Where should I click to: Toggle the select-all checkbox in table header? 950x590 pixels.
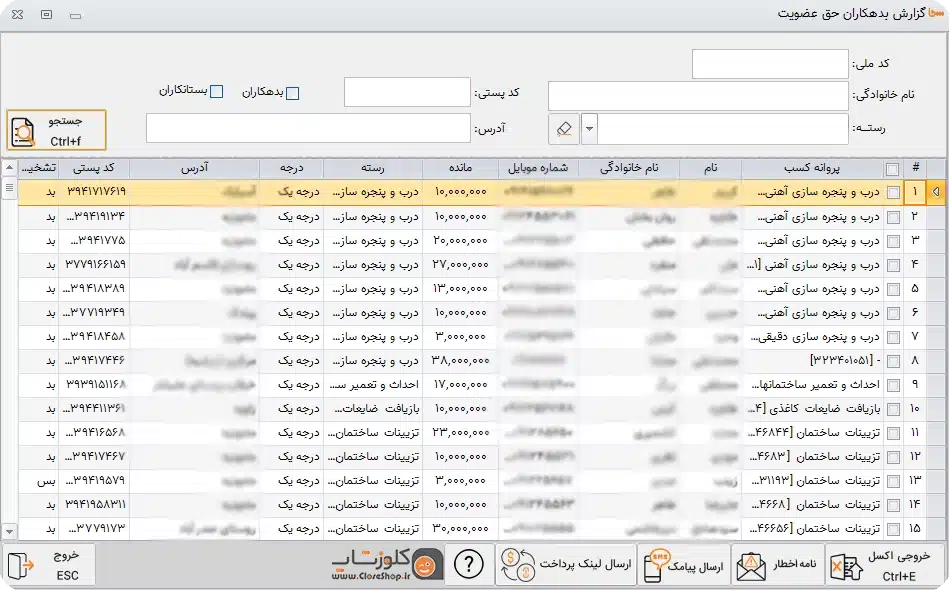click(x=892, y=169)
